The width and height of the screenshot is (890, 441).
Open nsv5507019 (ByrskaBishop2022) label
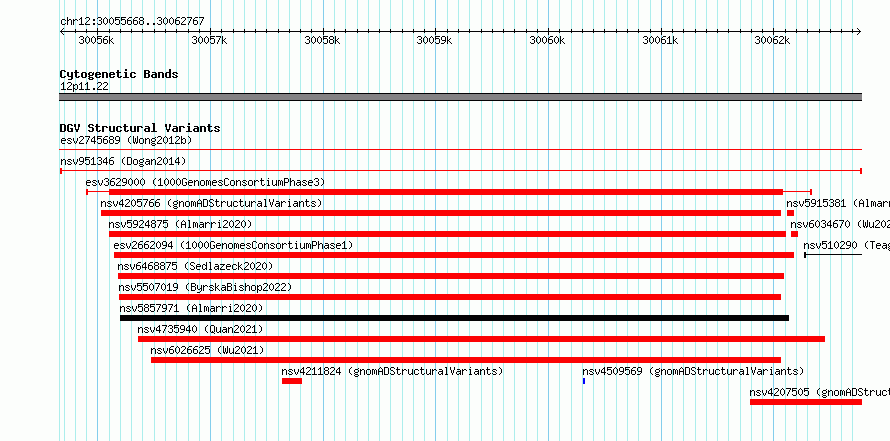205,287
